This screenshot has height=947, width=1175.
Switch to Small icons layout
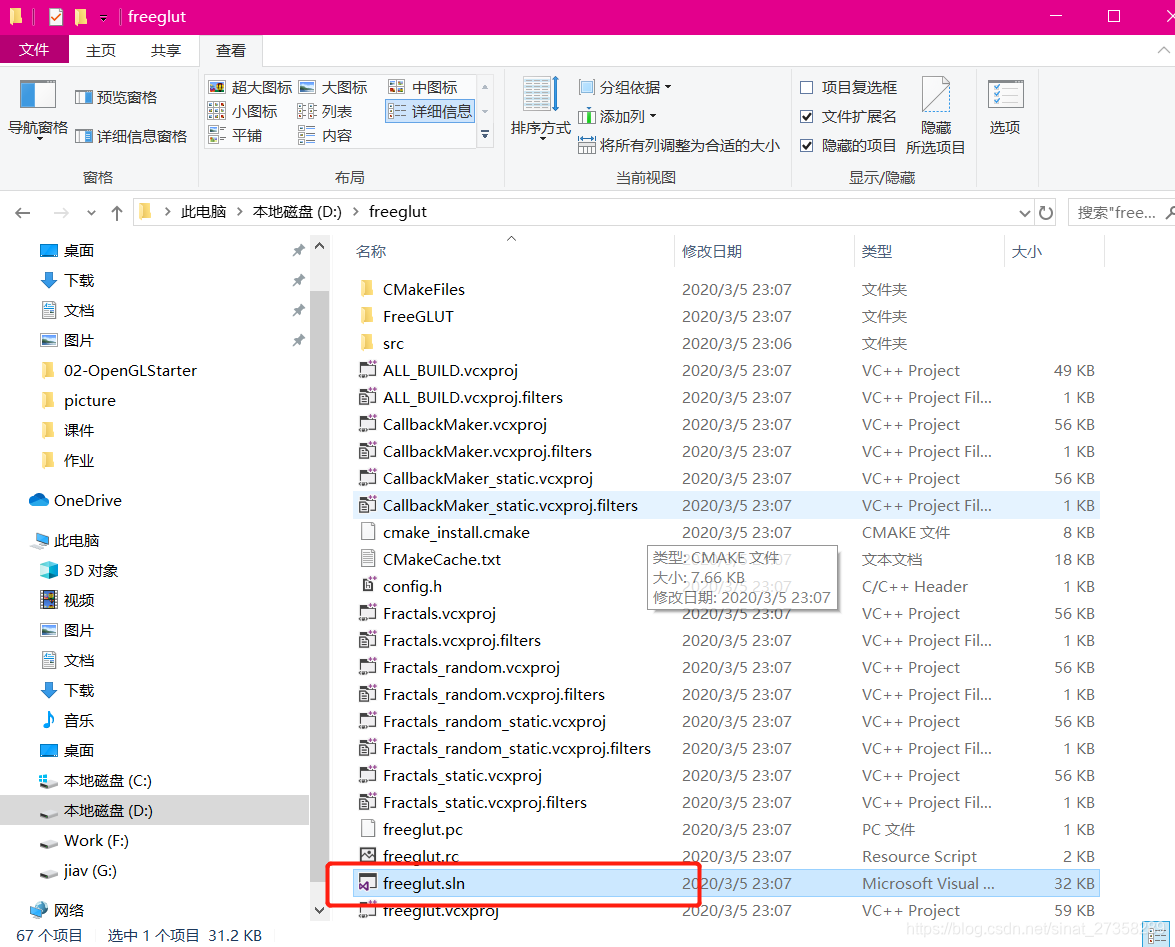[x=242, y=112]
